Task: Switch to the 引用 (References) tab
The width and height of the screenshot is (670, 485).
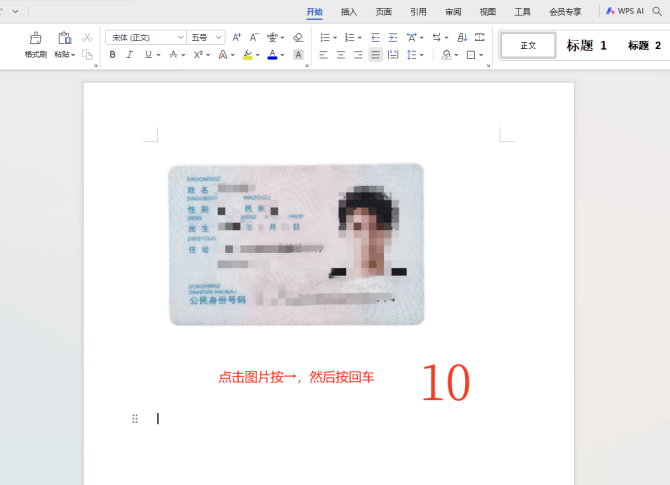Action: pos(418,12)
